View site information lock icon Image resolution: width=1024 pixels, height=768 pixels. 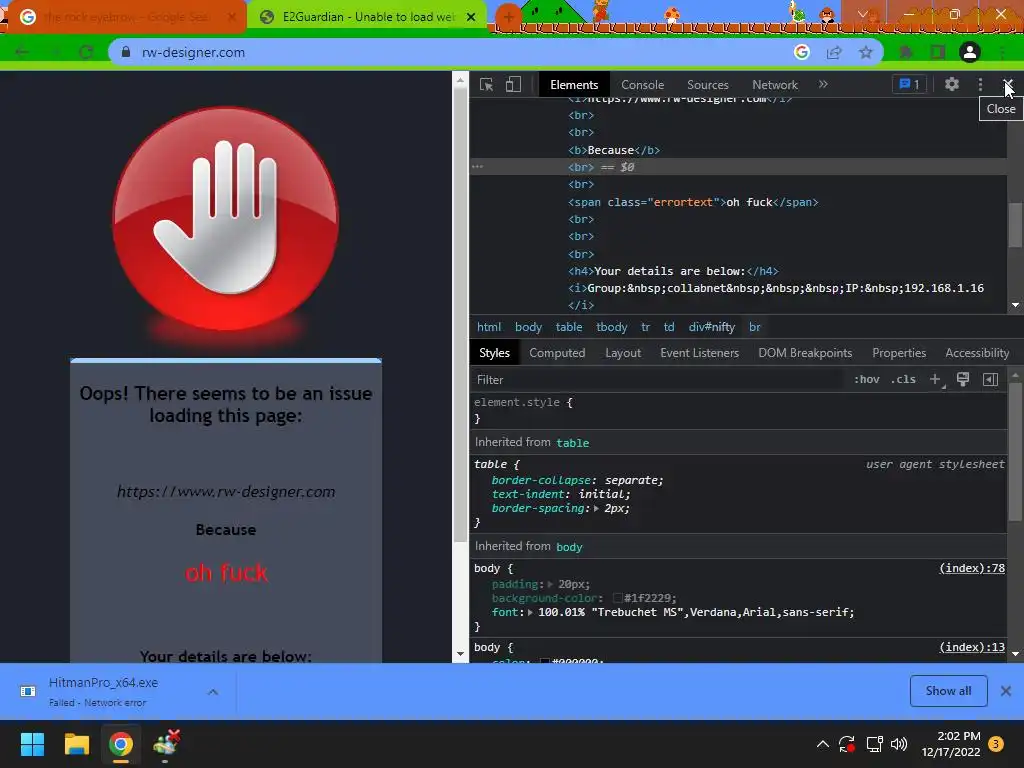tap(126, 52)
